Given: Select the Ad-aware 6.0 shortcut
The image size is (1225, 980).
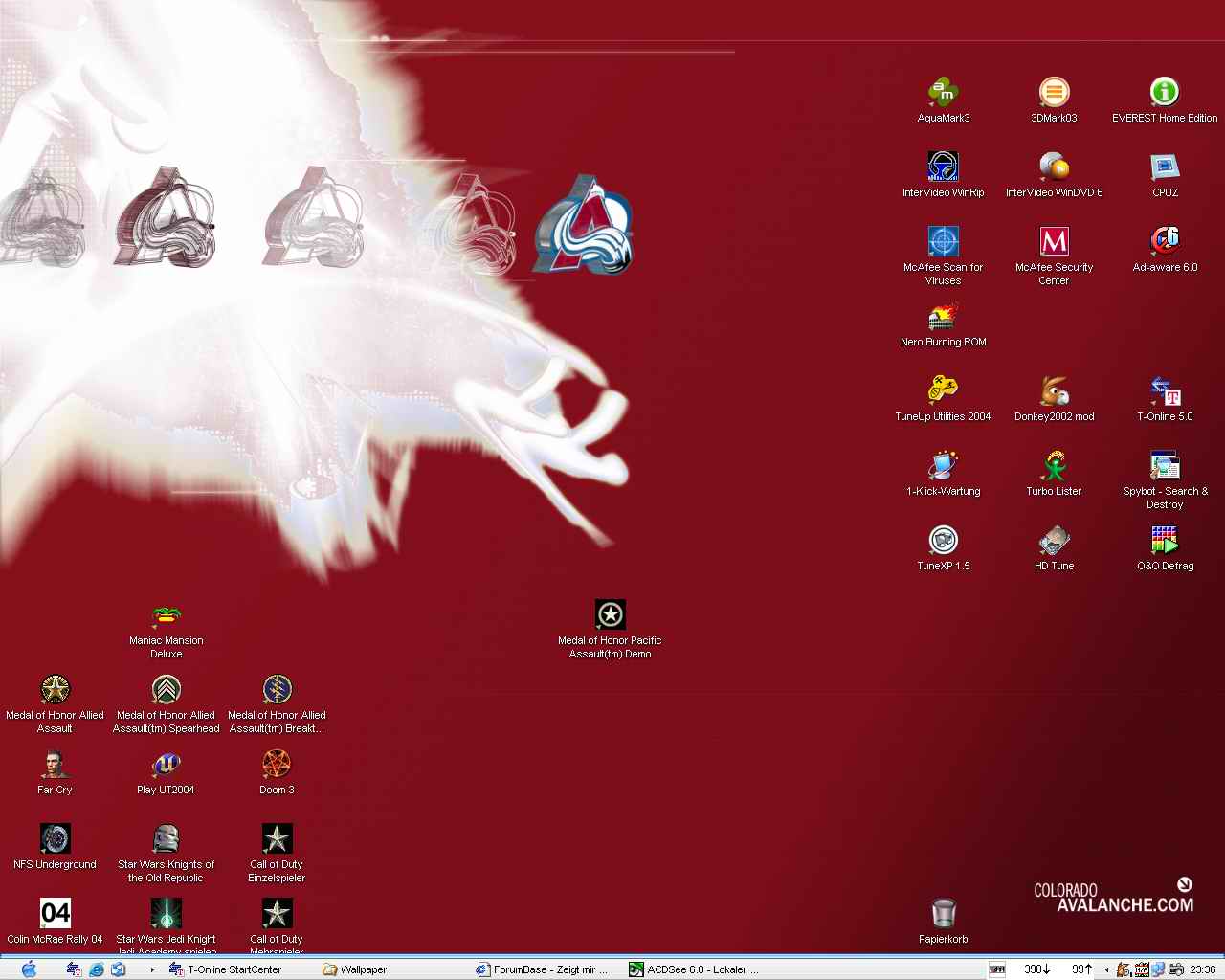Looking at the screenshot, I should point(1165,241).
